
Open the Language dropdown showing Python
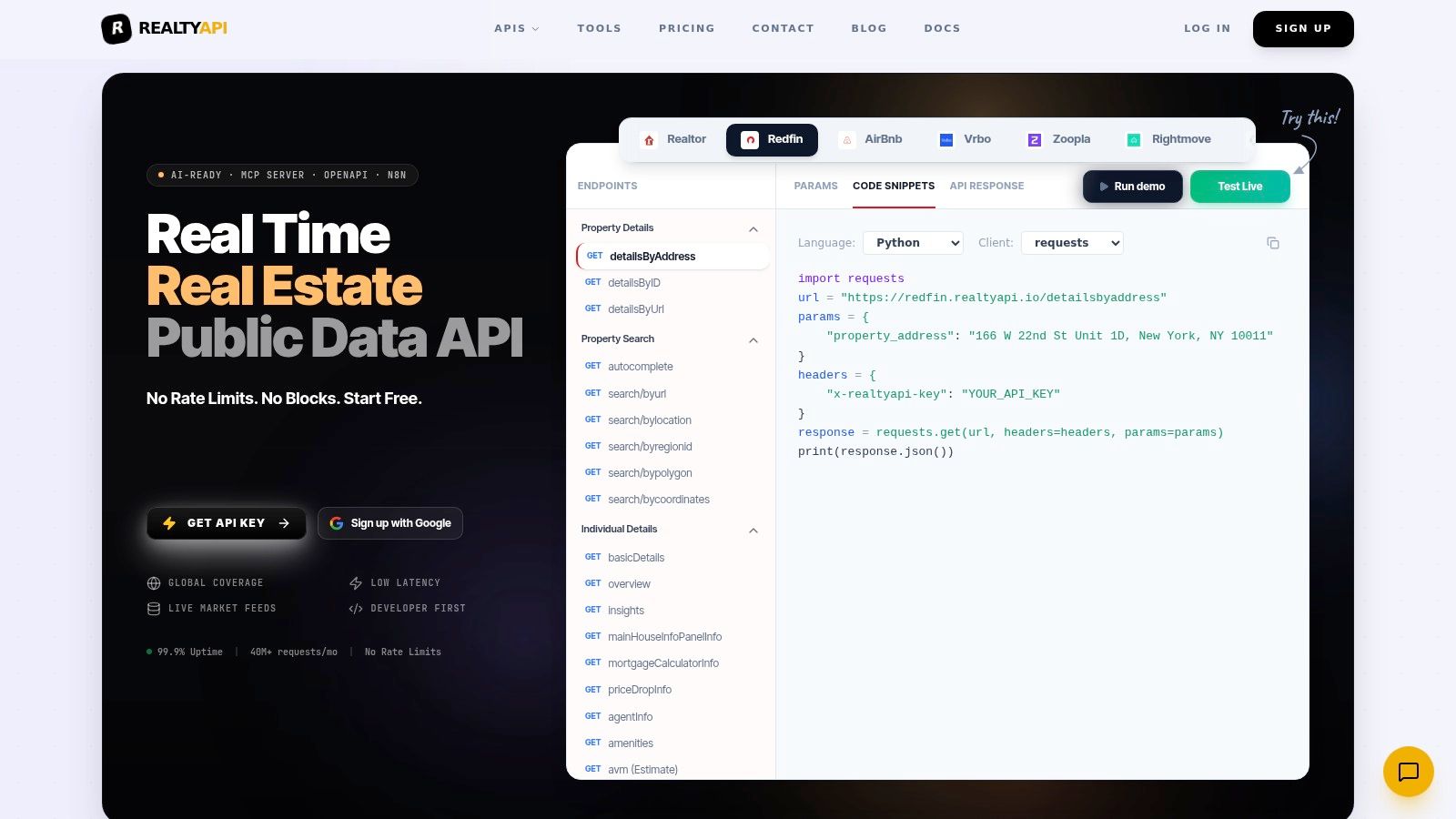pyautogui.click(x=913, y=243)
